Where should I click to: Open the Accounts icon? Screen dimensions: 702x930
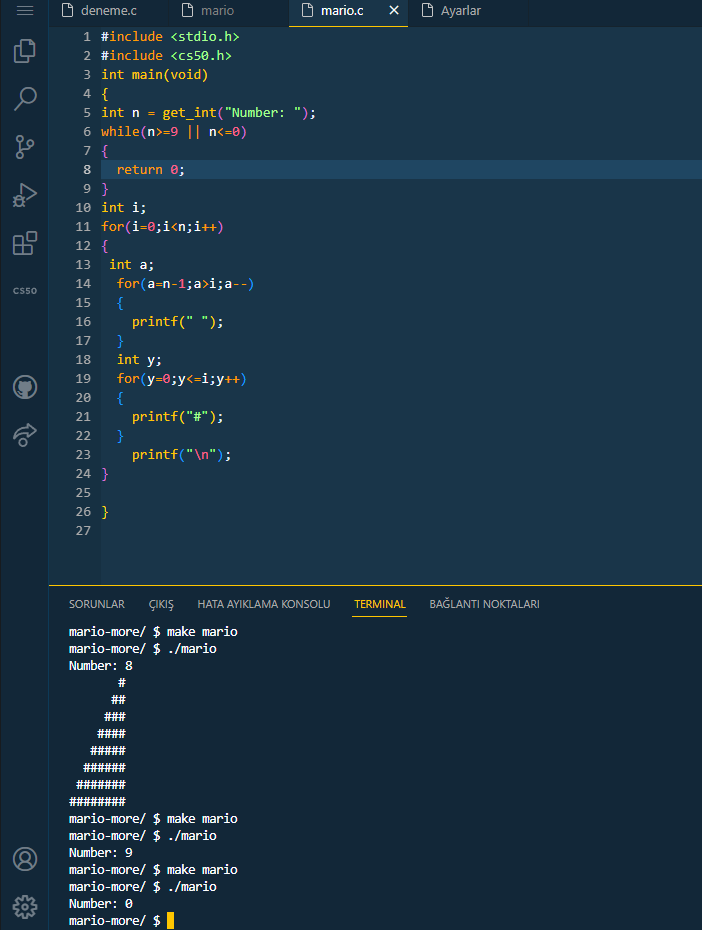coord(25,859)
